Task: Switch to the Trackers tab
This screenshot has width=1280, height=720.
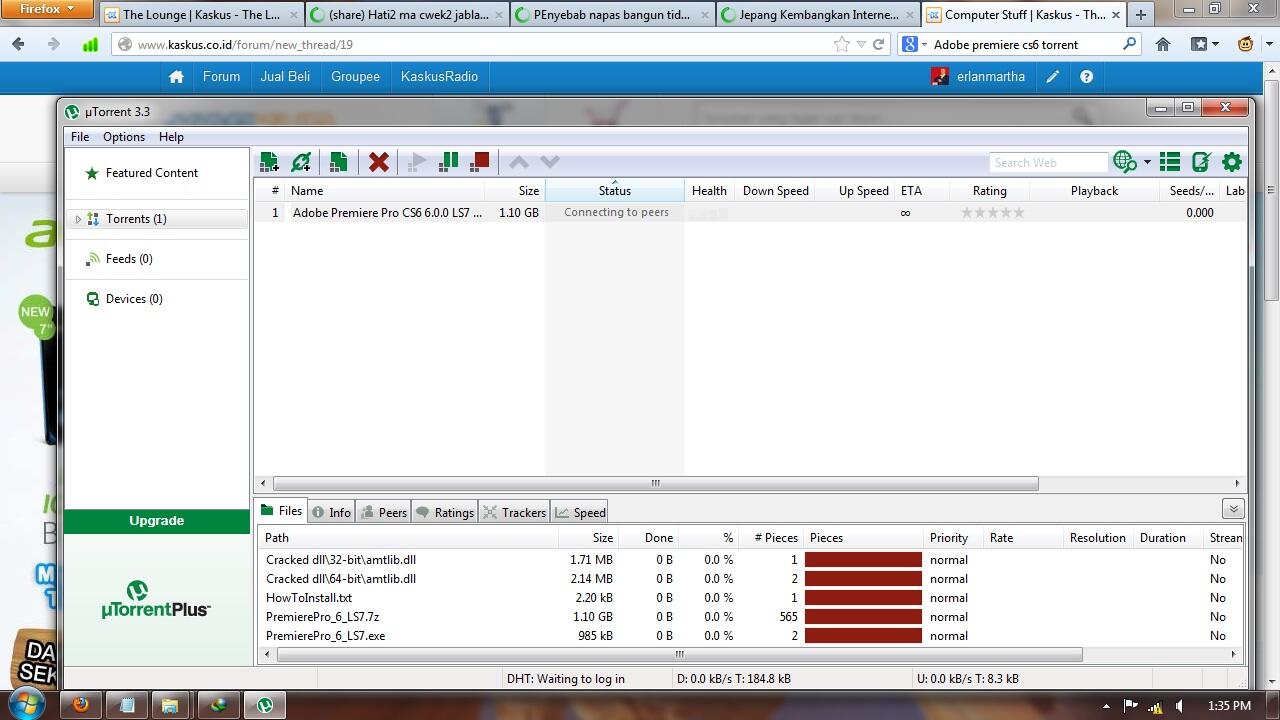Action: (x=514, y=512)
